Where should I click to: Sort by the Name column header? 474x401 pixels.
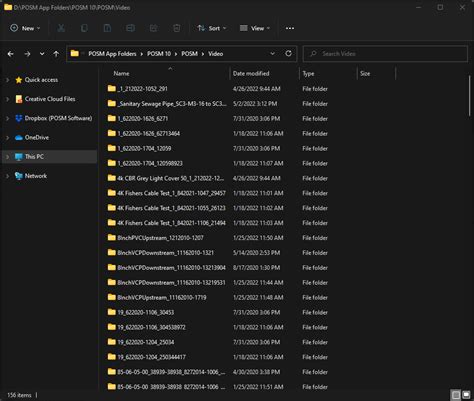[x=121, y=73]
